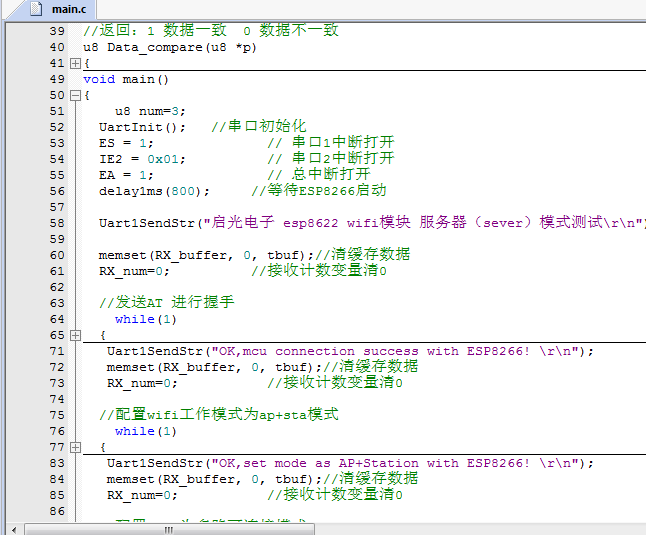Click the 'IE2 = 0x01;' statement

[x=142, y=159]
